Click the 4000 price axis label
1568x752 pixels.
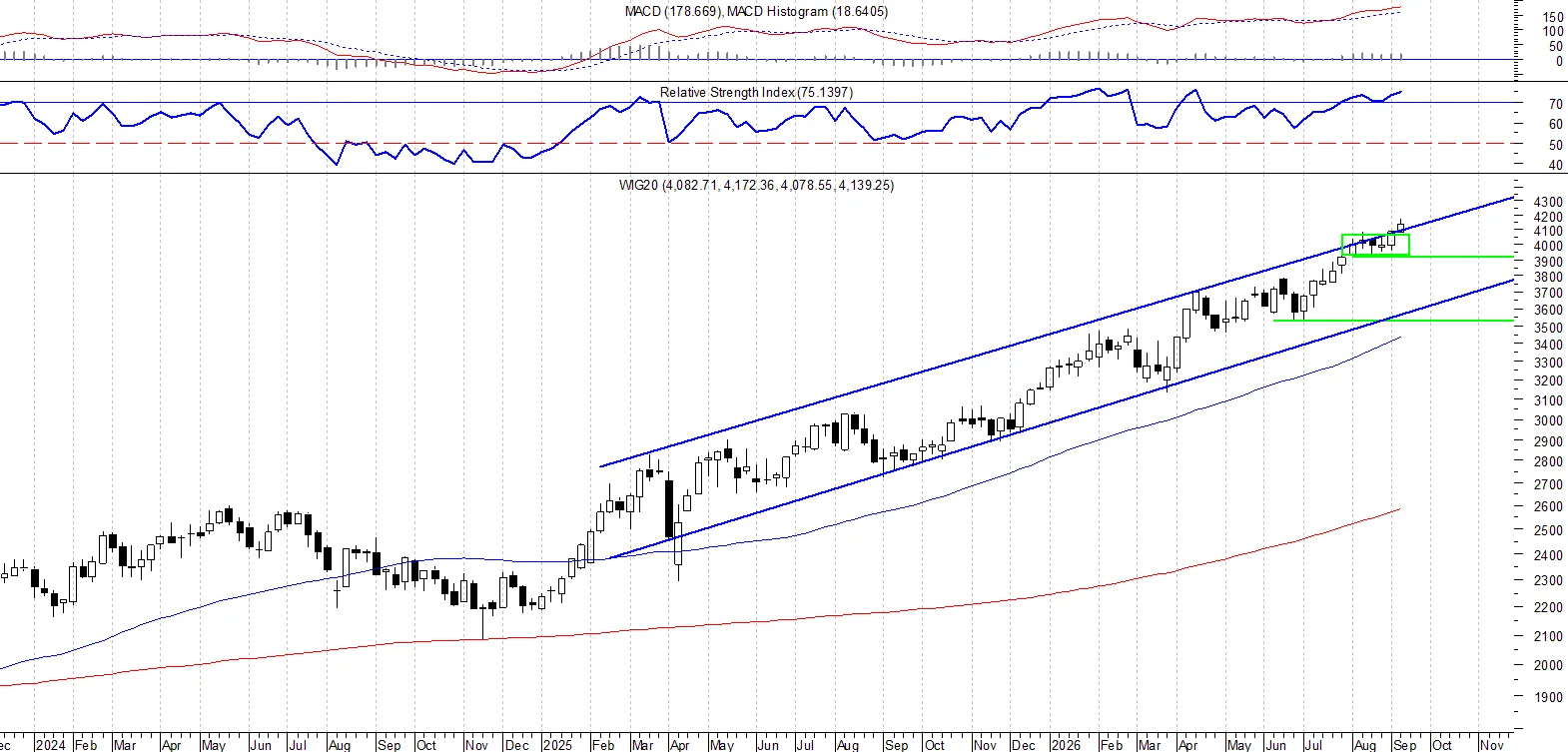[x=1549, y=247]
